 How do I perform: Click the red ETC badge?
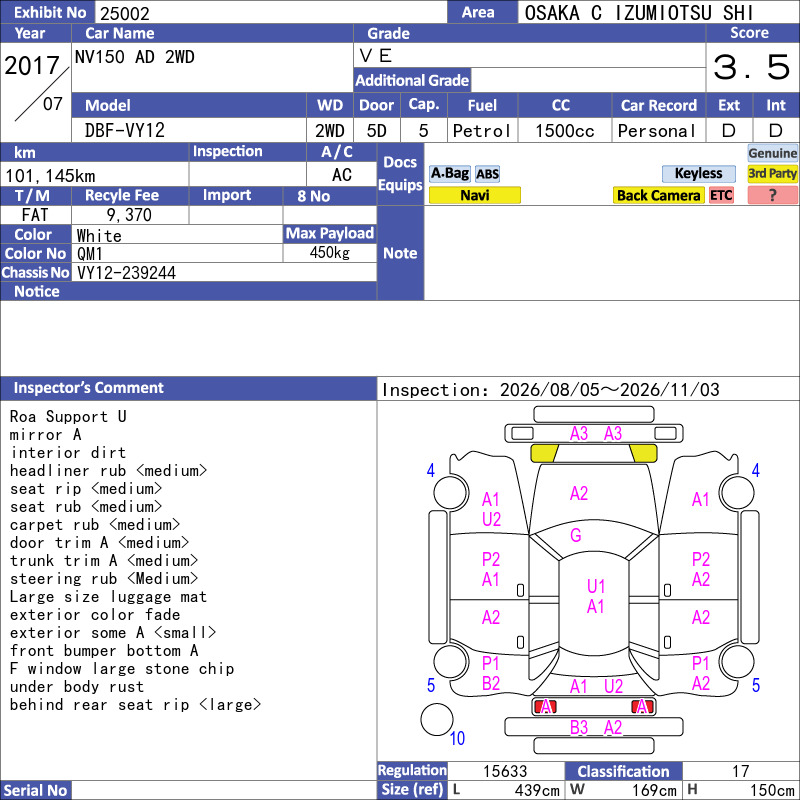point(721,195)
